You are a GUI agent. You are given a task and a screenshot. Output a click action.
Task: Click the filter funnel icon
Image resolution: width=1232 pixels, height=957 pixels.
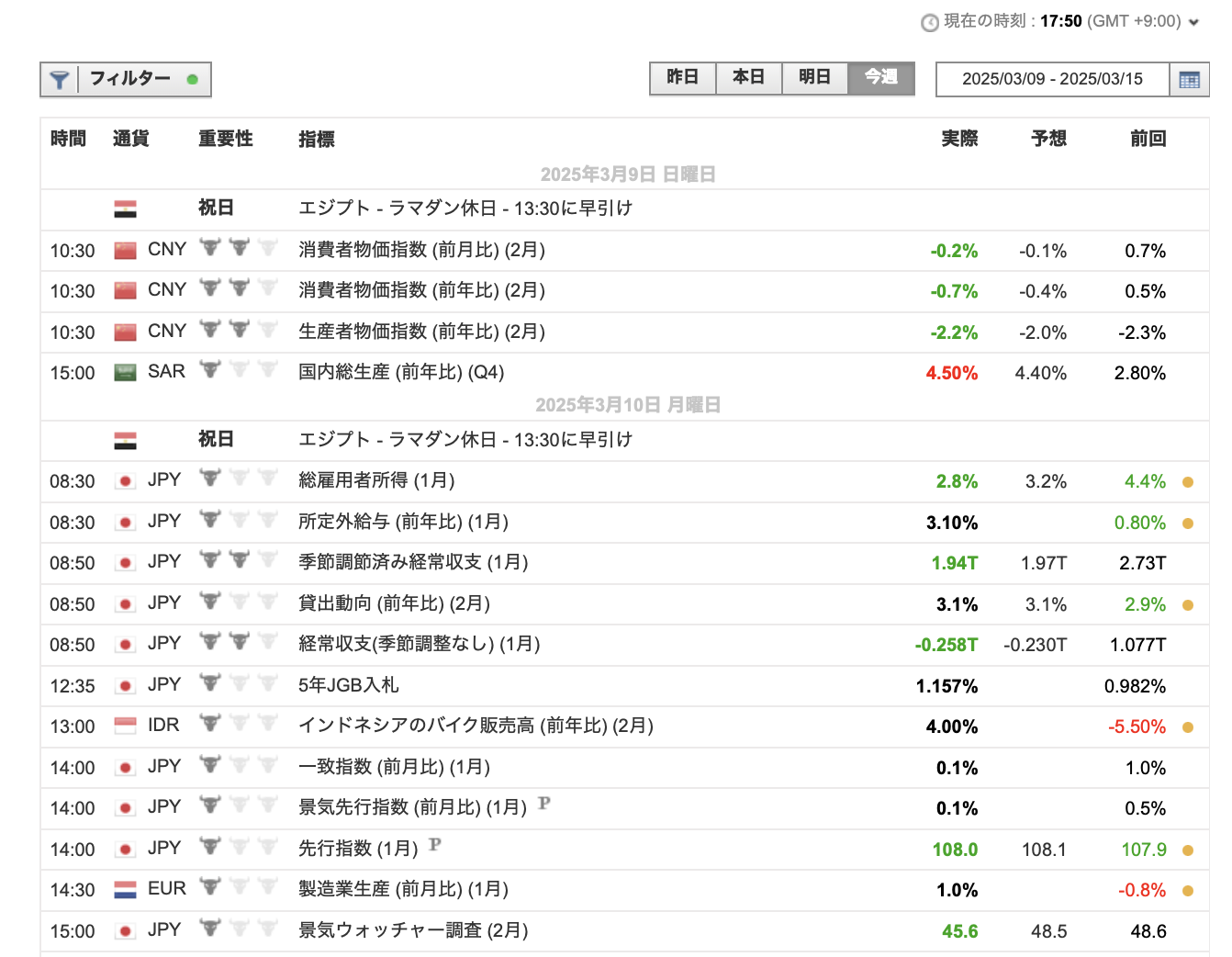[x=60, y=80]
